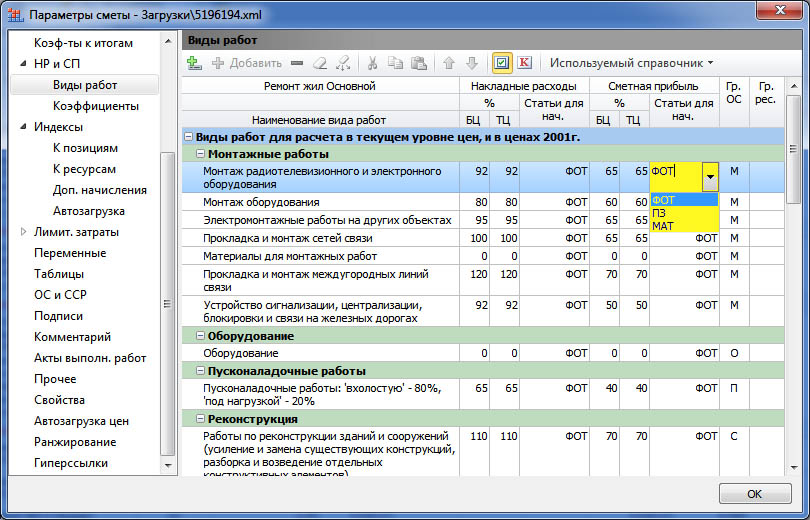The image size is (810, 520).
Task: Click the move down arrow icon
Action: pyautogui.click(x=471, y=63)
